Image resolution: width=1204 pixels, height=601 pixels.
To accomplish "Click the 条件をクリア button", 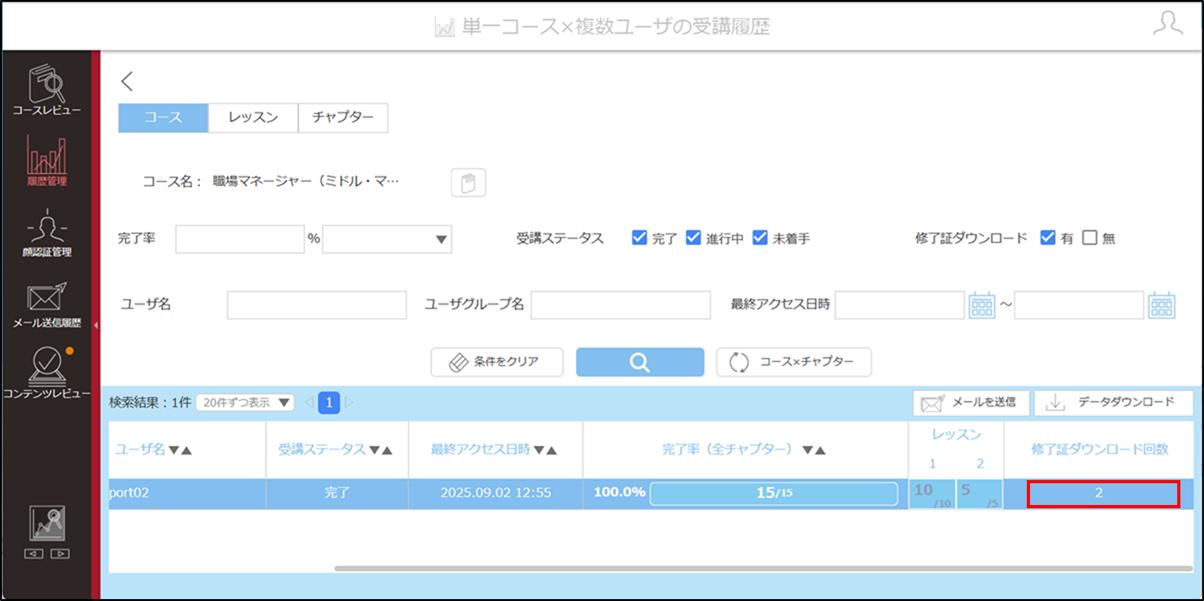I will pyautogui.click(x=497, y=362).
